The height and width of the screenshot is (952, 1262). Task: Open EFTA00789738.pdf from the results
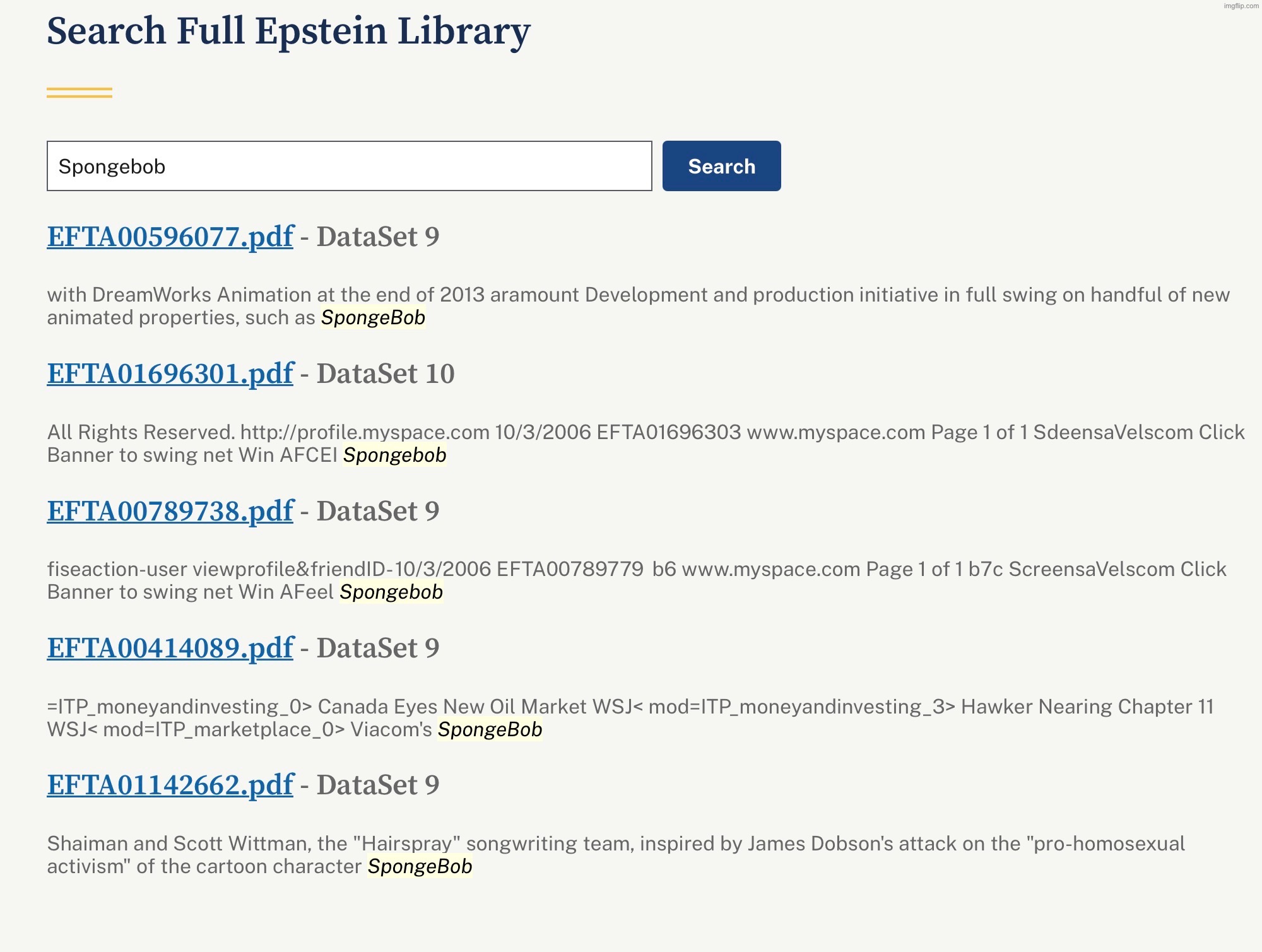[x=170, y=512]
